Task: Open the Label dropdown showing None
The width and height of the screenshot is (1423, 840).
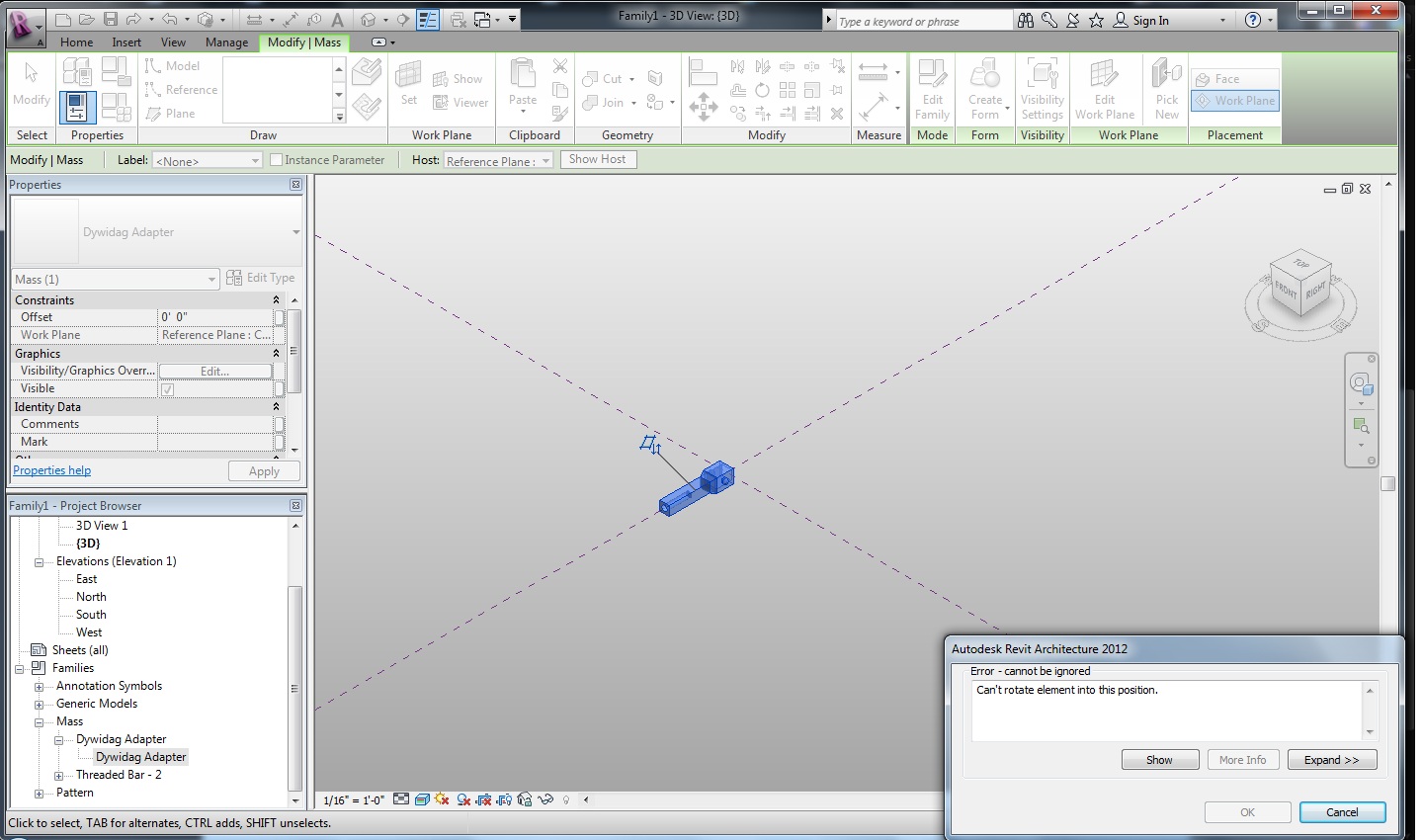Action: [208, 160]
